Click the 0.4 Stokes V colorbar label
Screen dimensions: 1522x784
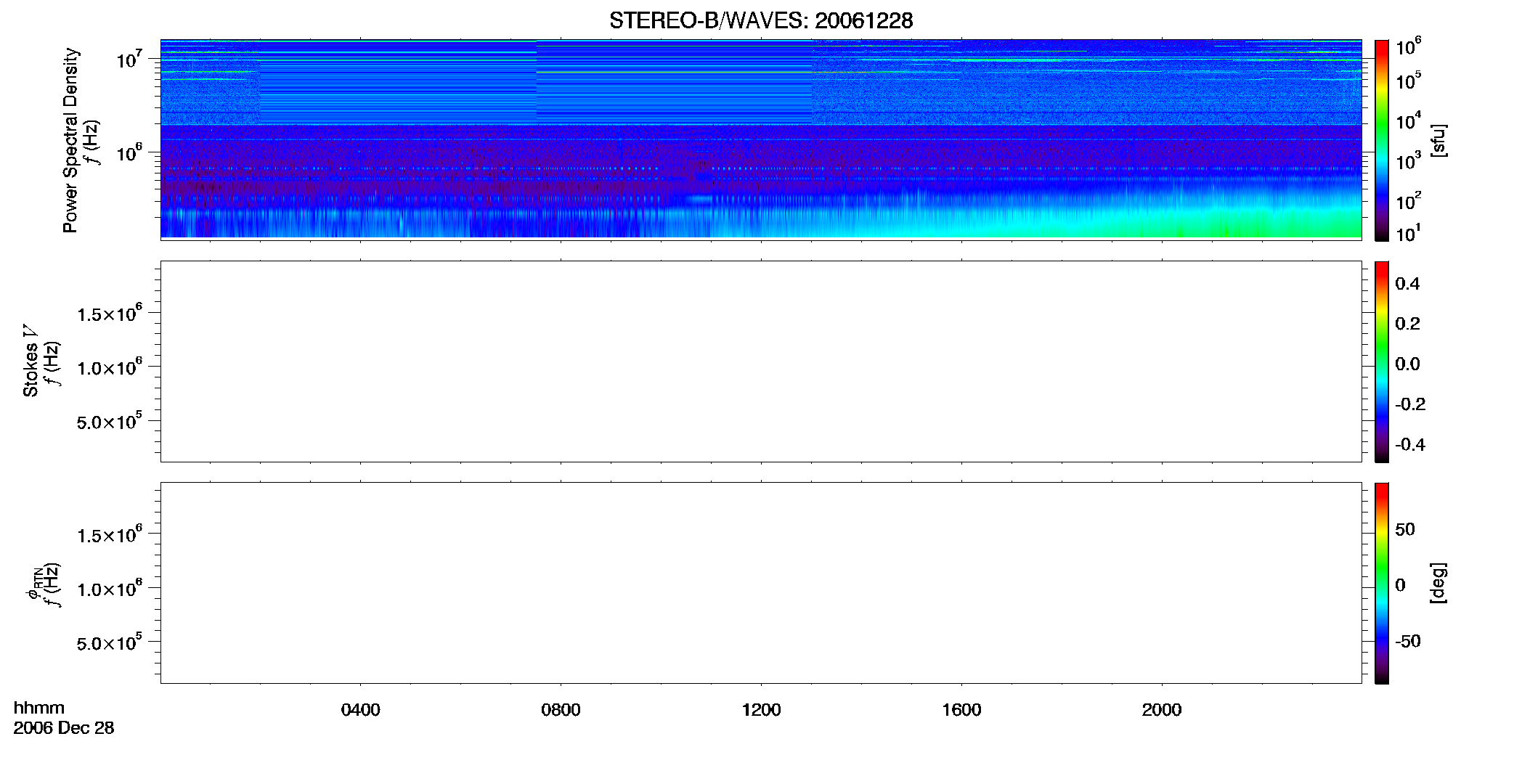tap(1407, 284)
